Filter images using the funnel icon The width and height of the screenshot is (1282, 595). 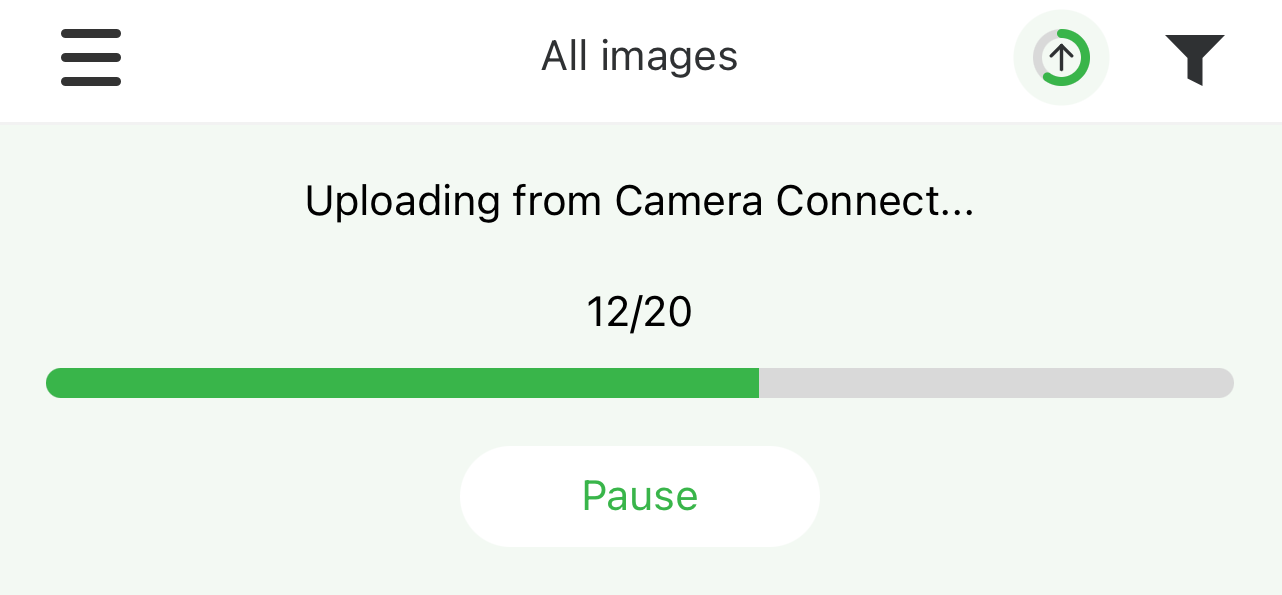1194,58
